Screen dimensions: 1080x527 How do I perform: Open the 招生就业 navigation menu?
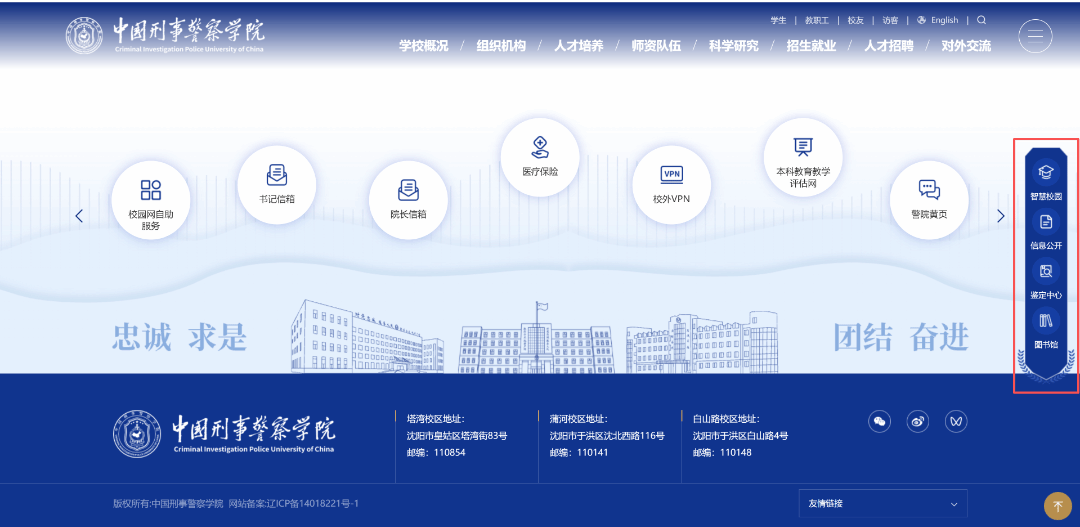811,46
